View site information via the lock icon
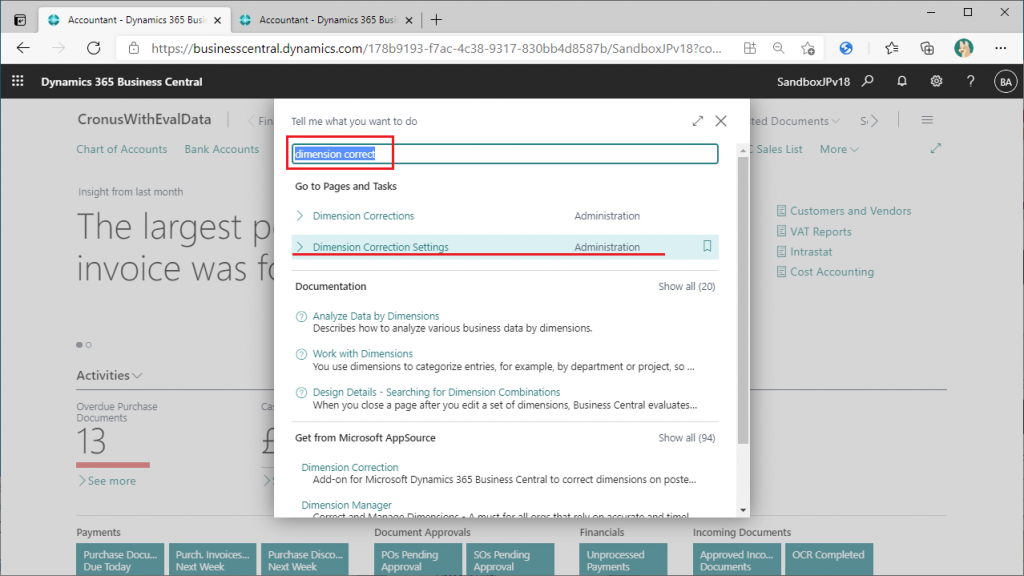 click(134, 48)
